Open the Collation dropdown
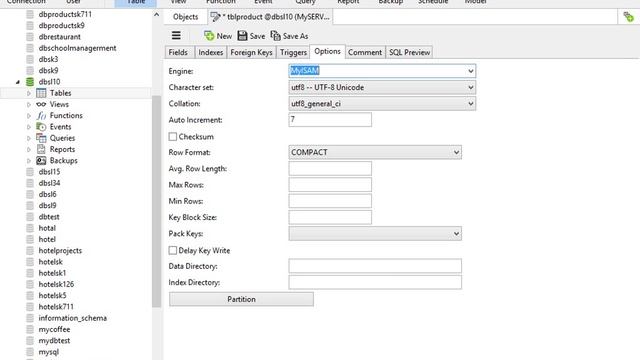Image resolution: width=640 pixels, height=360 pixels. tap(471, 104)
